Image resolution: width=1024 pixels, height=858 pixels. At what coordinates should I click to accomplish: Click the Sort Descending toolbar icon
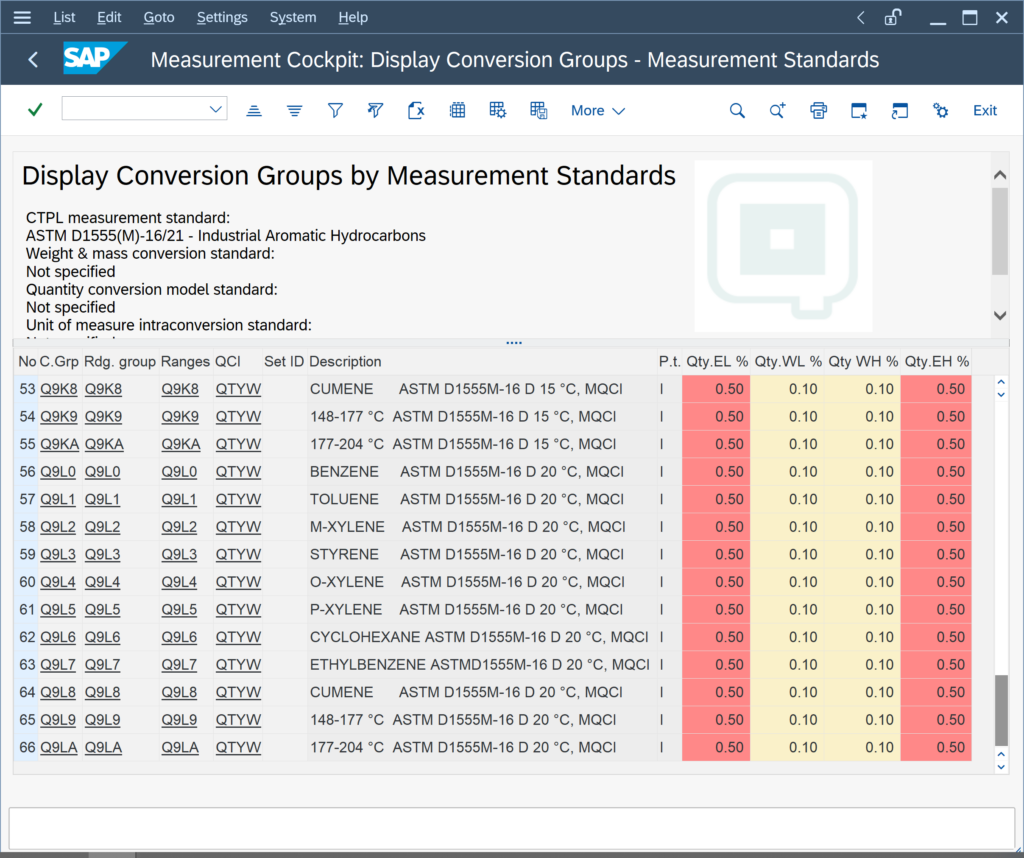[x=295, y=111]
